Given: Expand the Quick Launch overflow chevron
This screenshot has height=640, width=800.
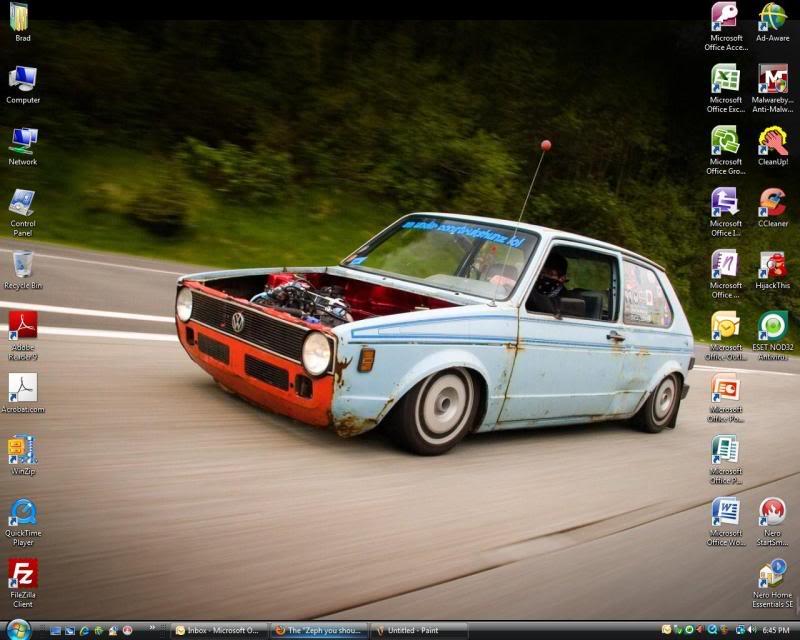Looking at the screenshot, I should [152, 627].
